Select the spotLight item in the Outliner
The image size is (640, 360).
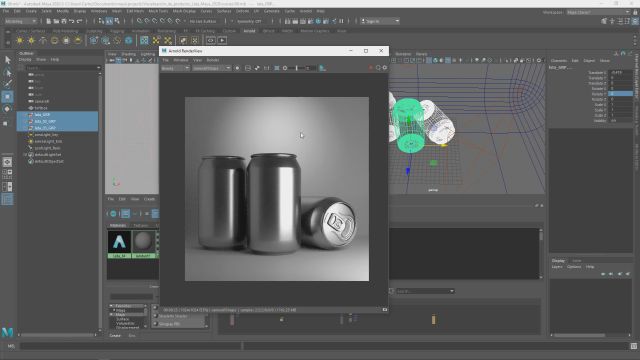pos(47,148)
